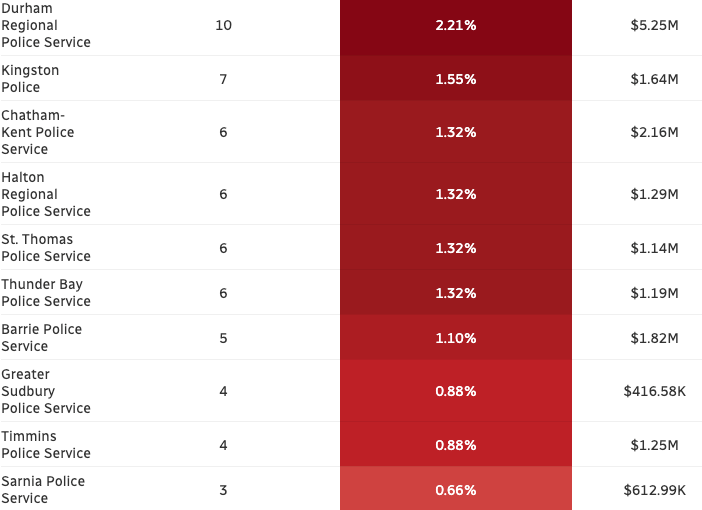Select the Durham Regional Police Service row label
702x510 pixels.
coord(46,25)
